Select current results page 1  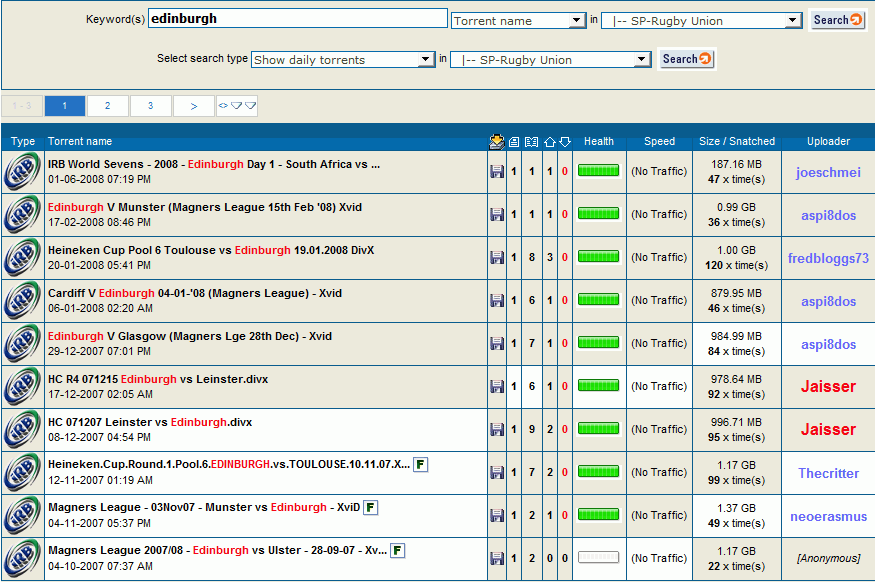point(65,105)
